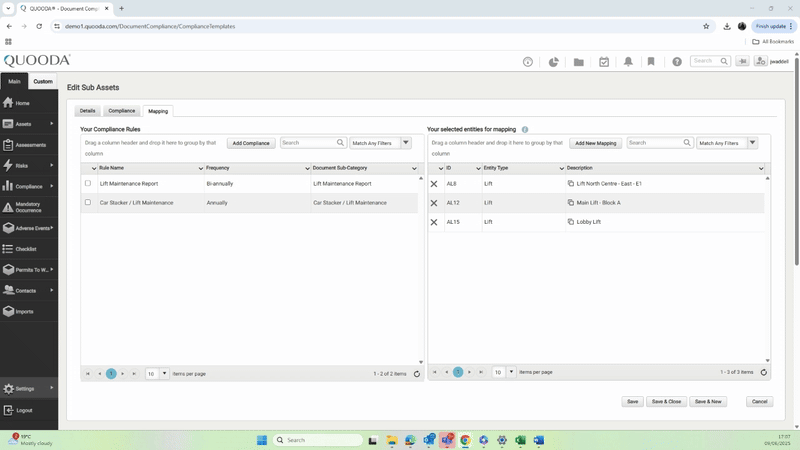
Task: Click Save & Close
Action: [x=666, y=402]
